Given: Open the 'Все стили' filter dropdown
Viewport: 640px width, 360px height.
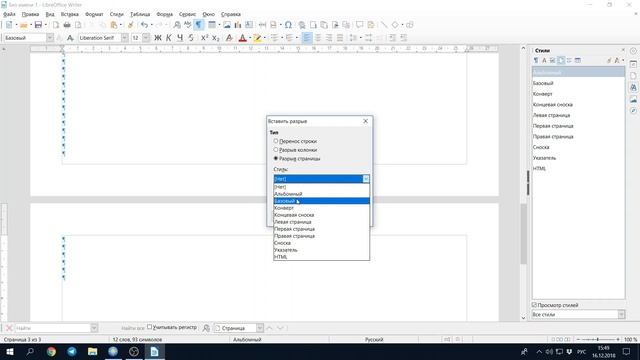Looking at the screenshot, I should click(x=621, y=314).
